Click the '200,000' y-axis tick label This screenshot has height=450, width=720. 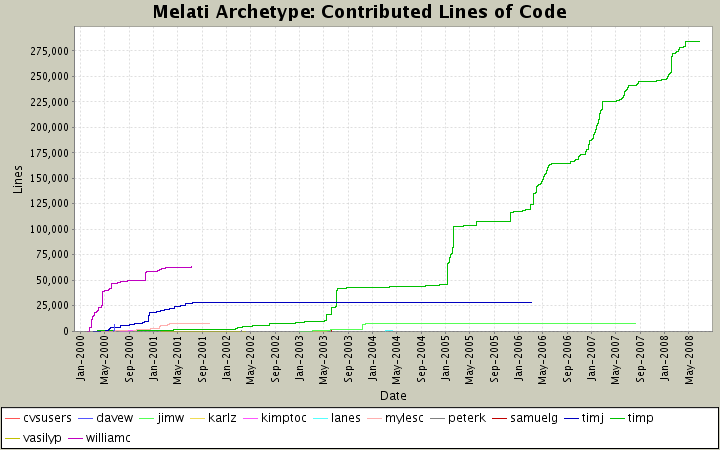tap(51, 127)
